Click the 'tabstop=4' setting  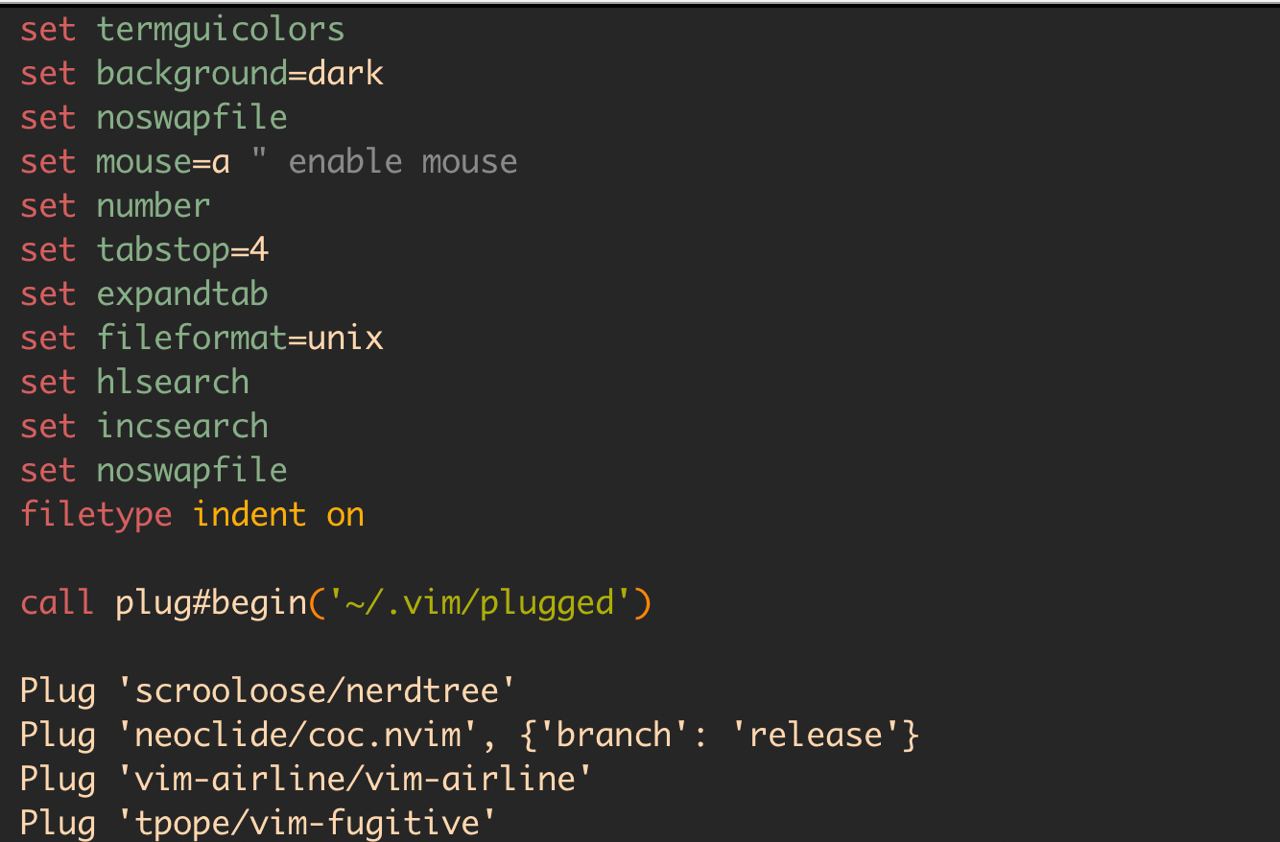point(182,250)
